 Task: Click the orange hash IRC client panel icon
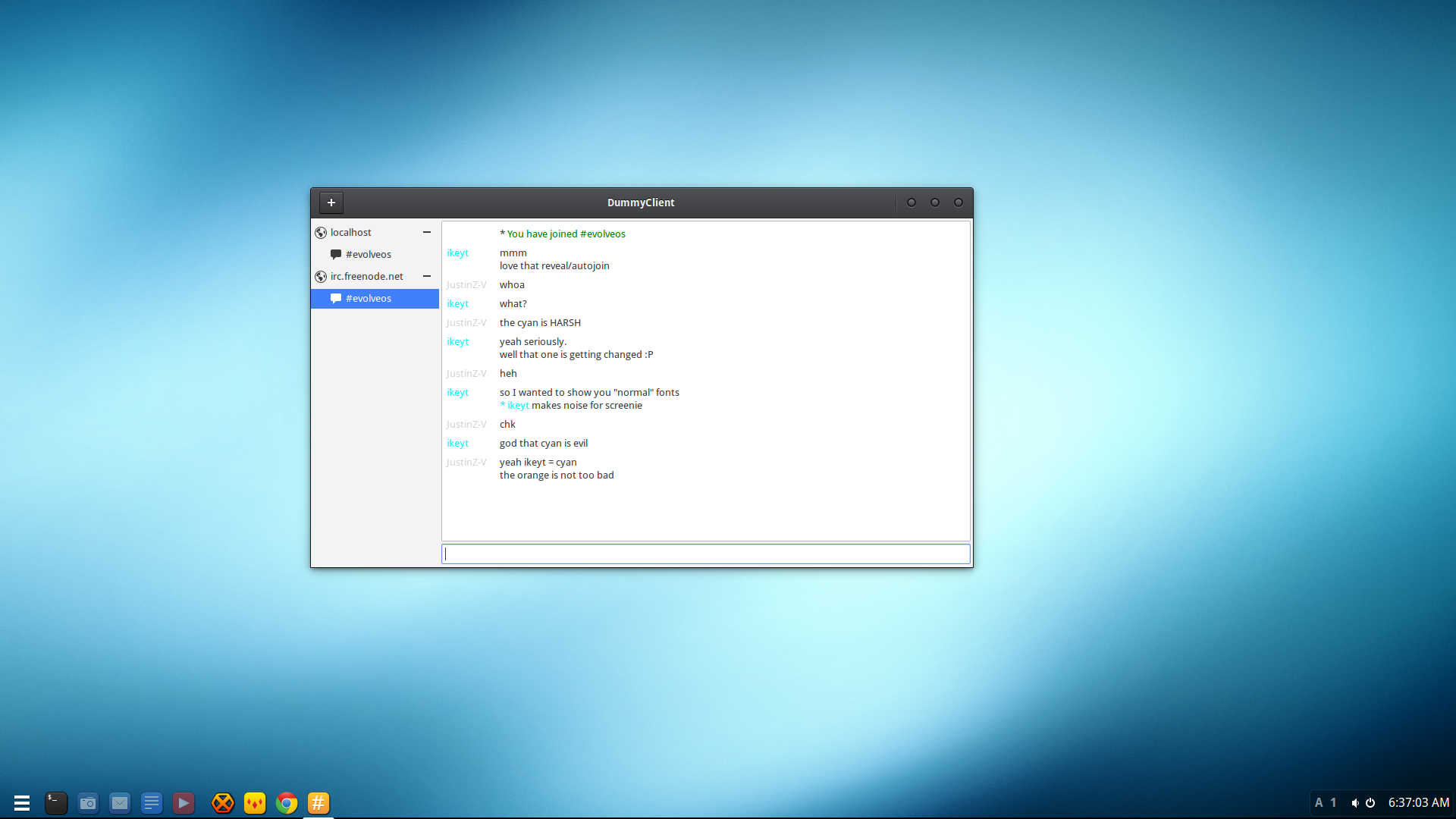tap(318, 802)
